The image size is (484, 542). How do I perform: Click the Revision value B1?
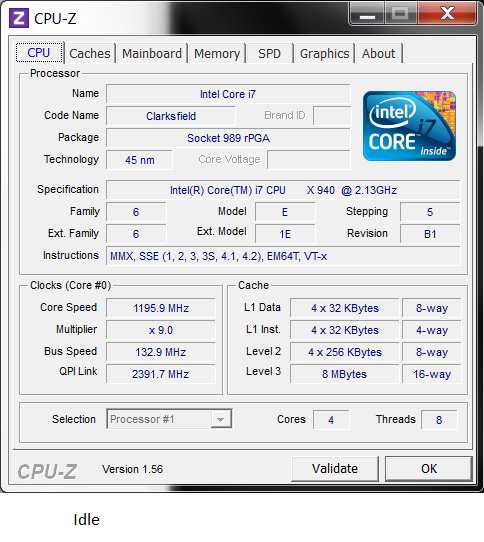430,234
